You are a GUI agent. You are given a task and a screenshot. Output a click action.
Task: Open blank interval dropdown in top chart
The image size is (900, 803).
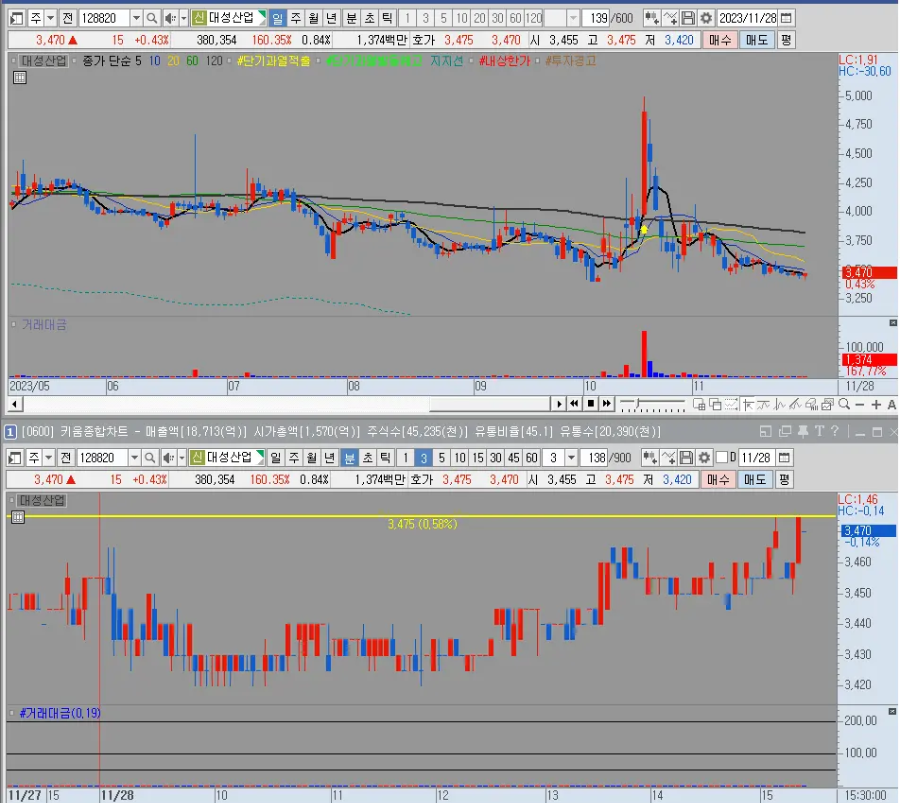[x=573, y=18]
